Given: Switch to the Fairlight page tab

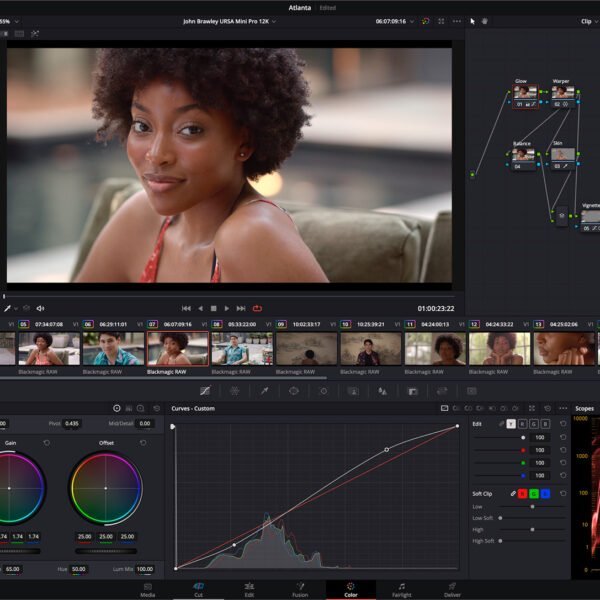Looking at the screenshot, I should click(x=401, y=590).
